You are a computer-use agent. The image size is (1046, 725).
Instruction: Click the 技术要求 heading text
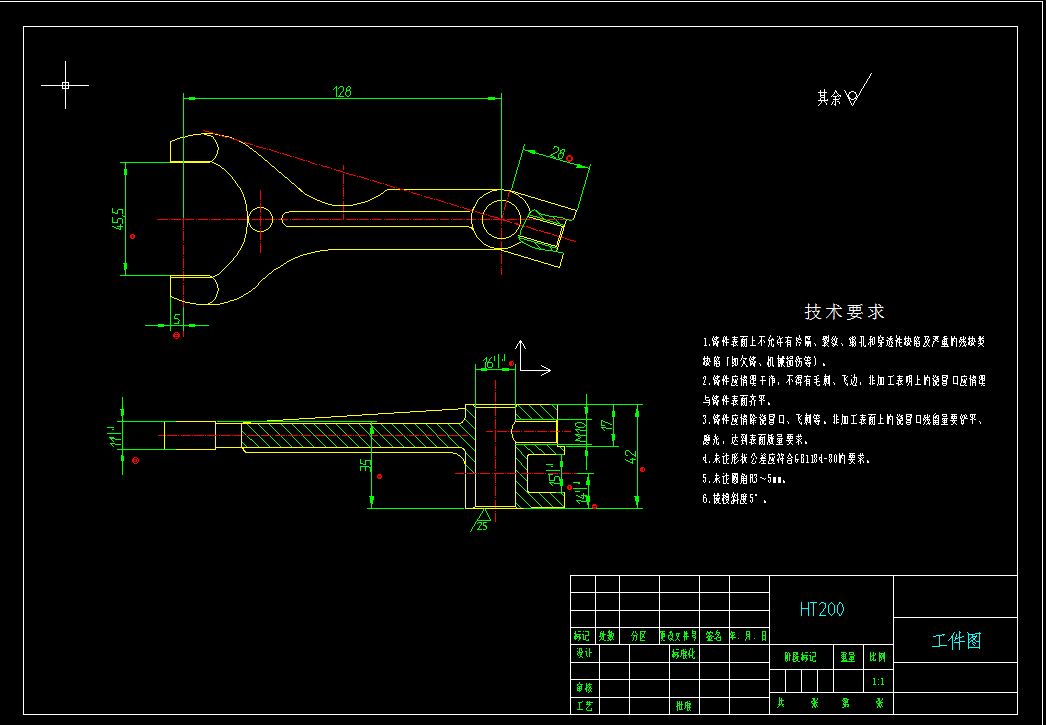(845, 312)
